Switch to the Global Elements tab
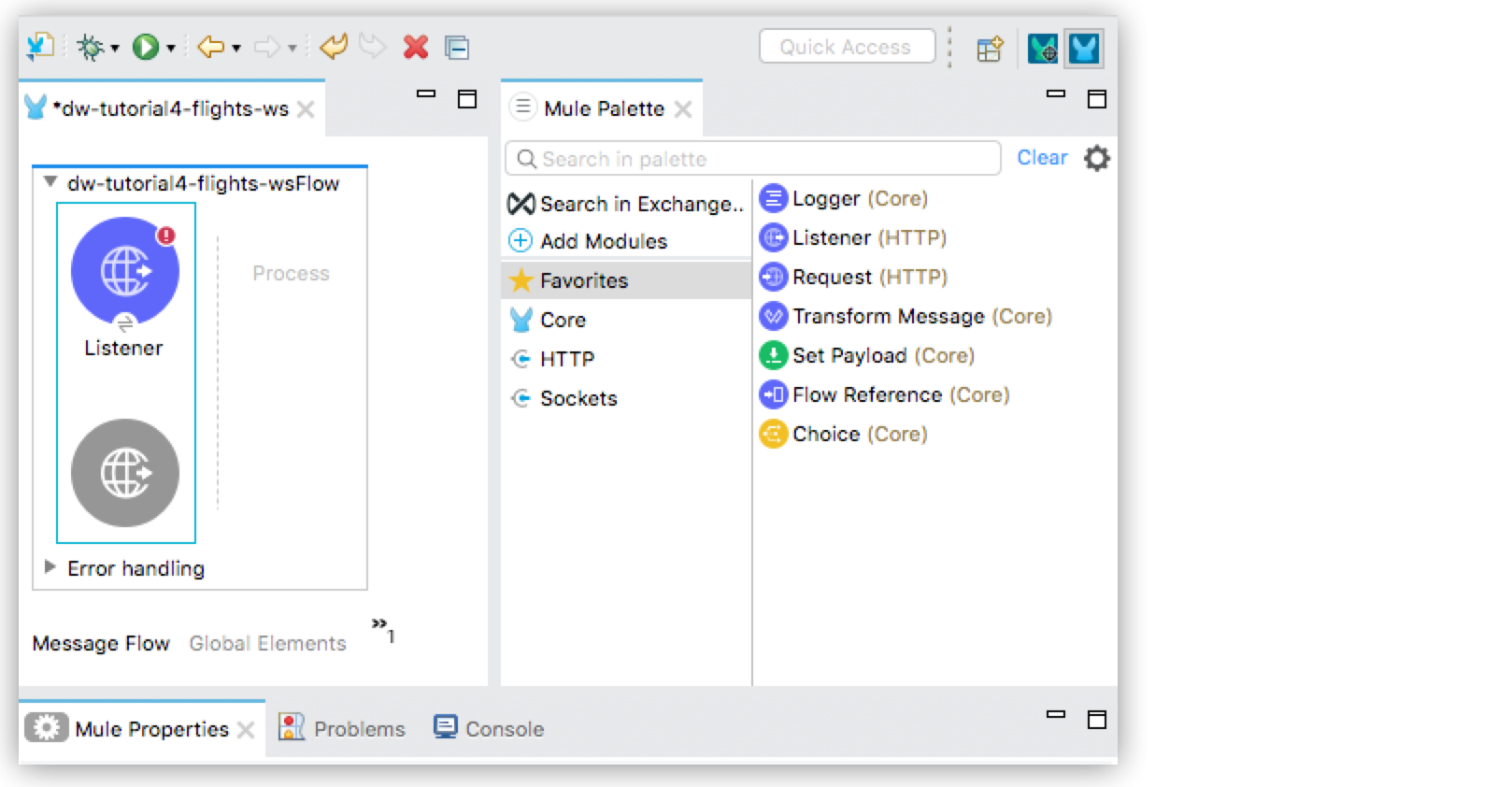The height and width of the screenshot is (787, 1512). pyautogui.click(x=267, y=644)
